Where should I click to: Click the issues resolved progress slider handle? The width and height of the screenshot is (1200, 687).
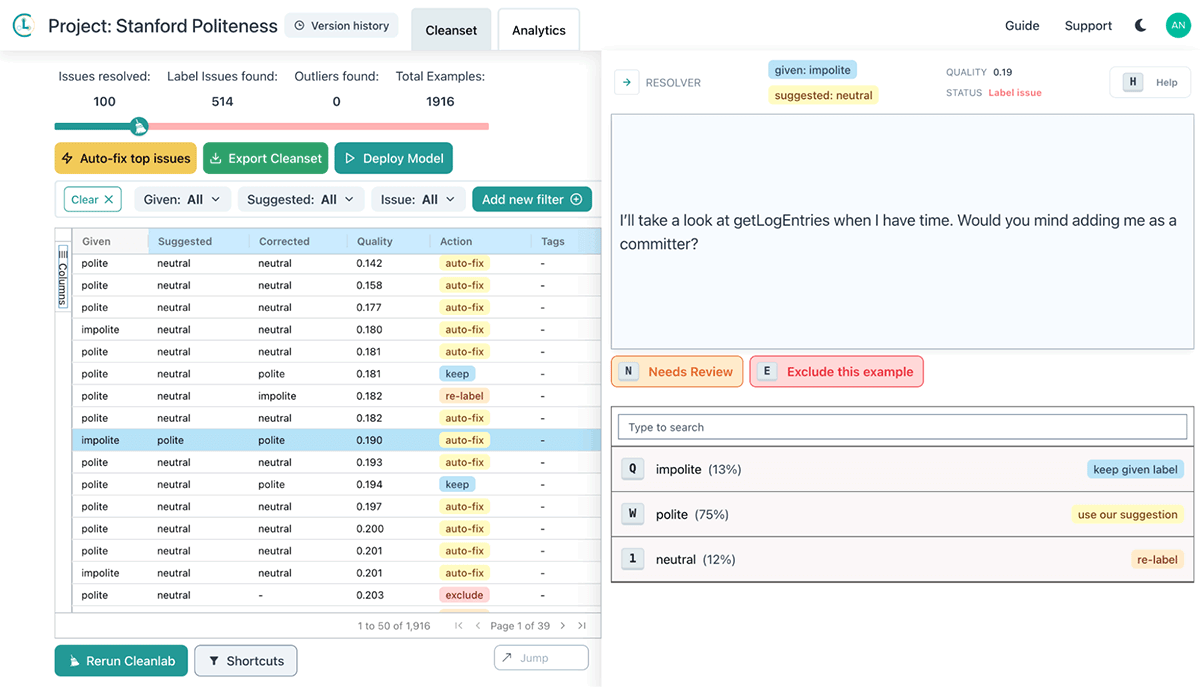[x=140, y=126]
